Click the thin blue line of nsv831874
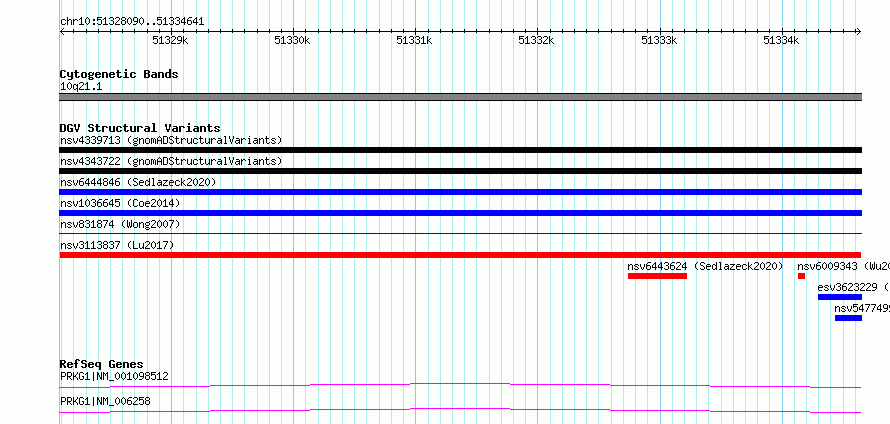890x424 pixels. click(x=460, y=233)
